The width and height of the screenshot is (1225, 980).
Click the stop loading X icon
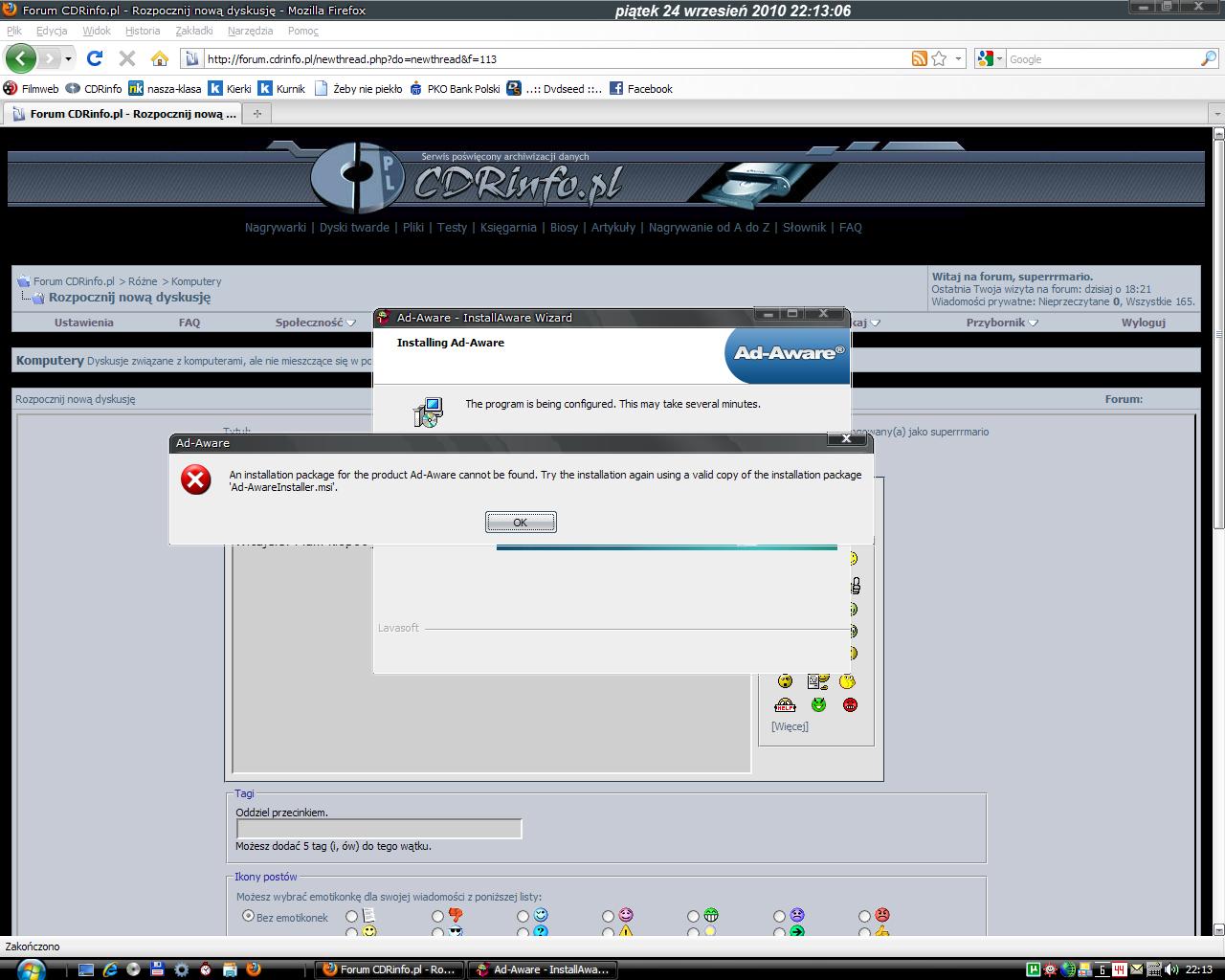pos(126,58)
